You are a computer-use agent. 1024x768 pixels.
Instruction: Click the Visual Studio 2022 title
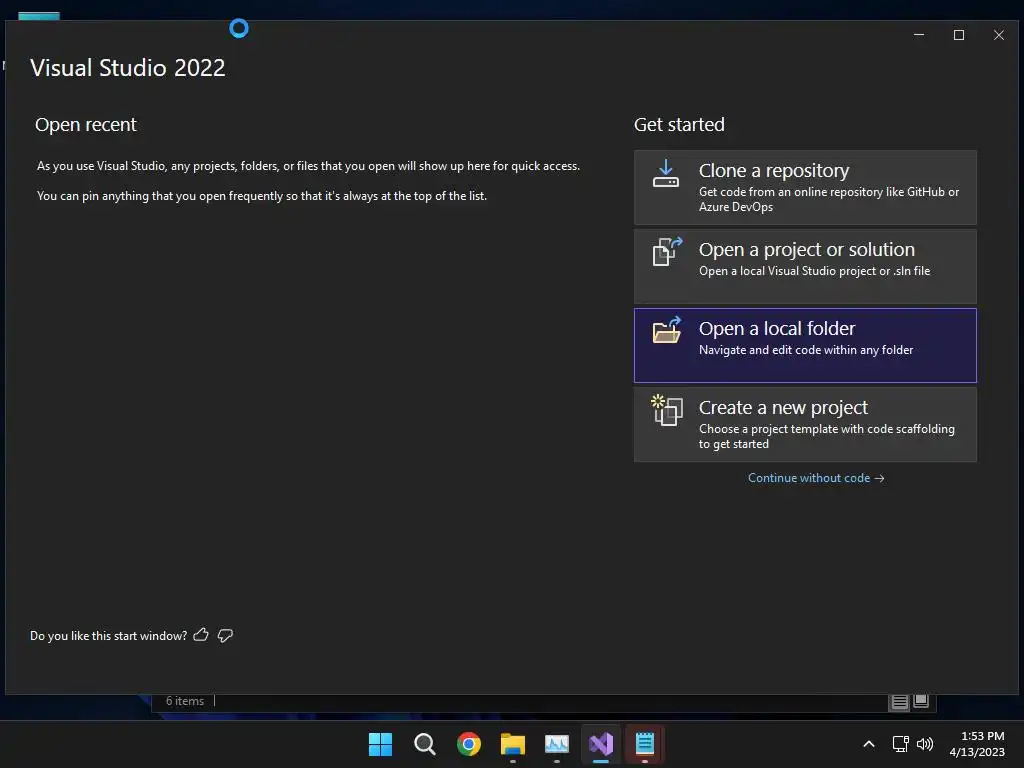click(x=128, y=68)
